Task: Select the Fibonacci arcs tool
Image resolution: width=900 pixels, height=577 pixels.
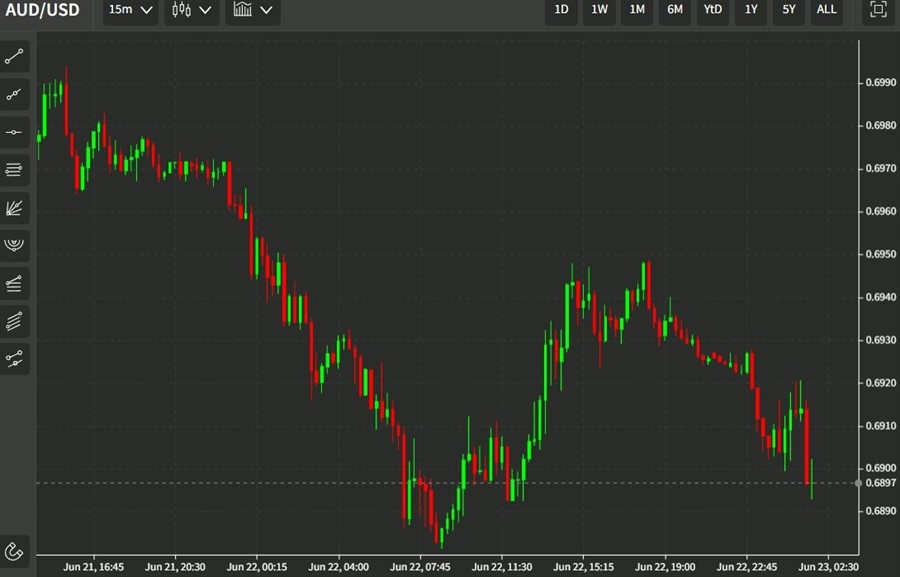Action: 14,245
